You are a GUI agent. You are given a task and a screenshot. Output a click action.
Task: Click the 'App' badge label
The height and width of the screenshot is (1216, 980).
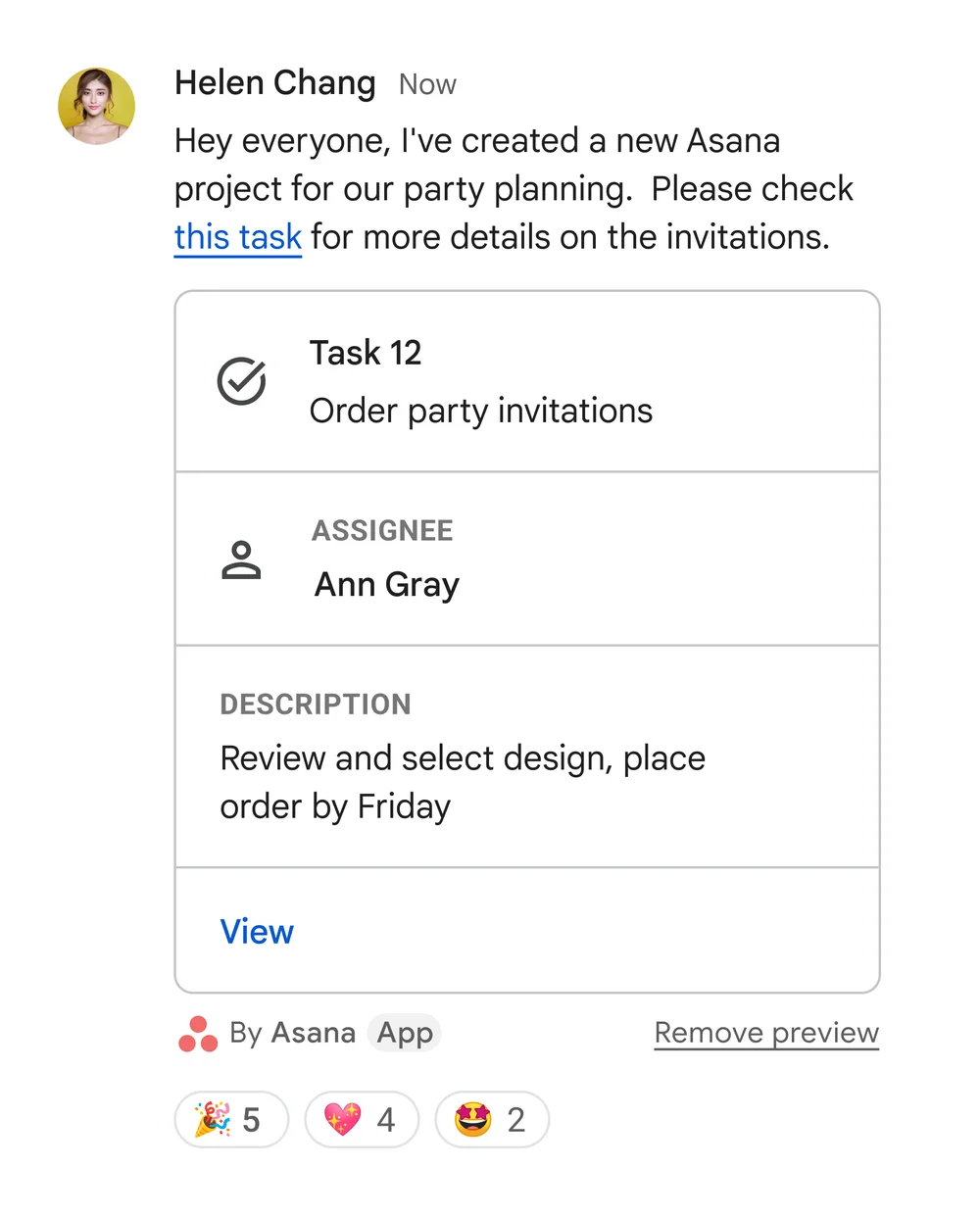pos(405,1033)
